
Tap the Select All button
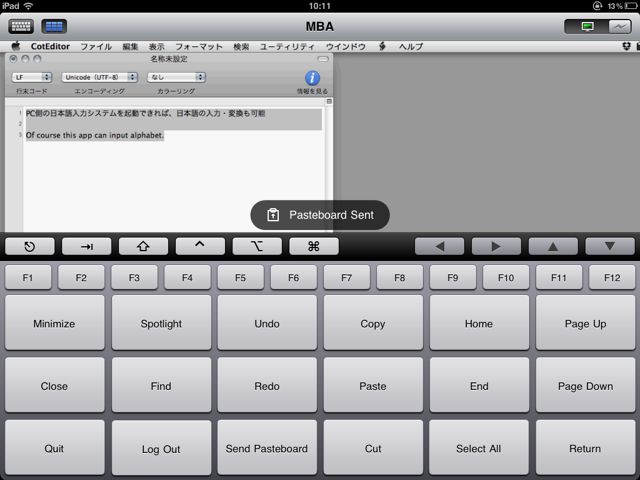click(479, 448)
